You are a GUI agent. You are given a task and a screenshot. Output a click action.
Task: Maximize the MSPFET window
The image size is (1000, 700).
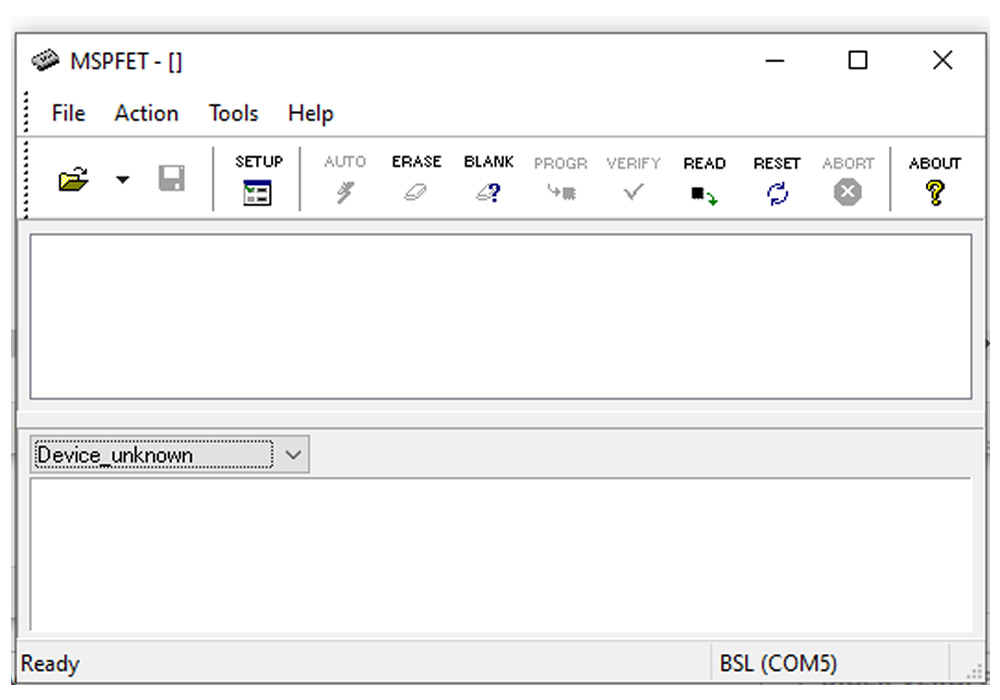click(x=858, y=61)
